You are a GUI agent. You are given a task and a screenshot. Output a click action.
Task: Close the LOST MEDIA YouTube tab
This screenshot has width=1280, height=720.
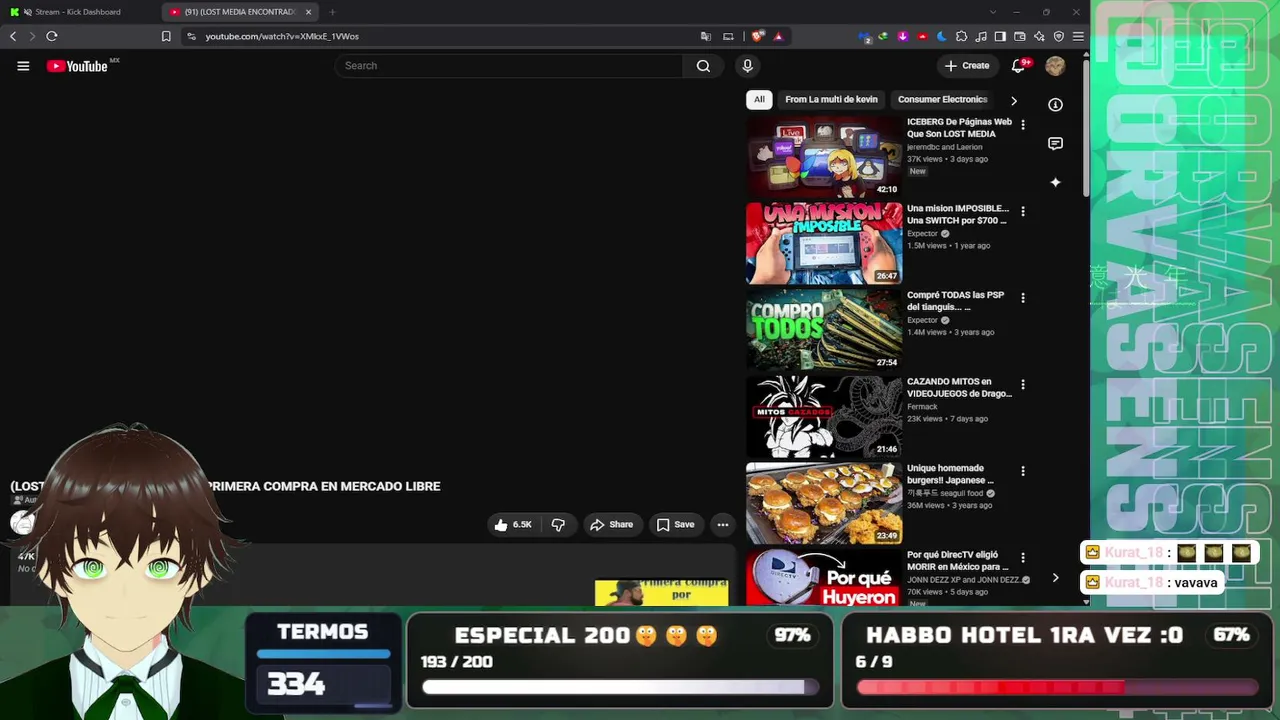308,12
